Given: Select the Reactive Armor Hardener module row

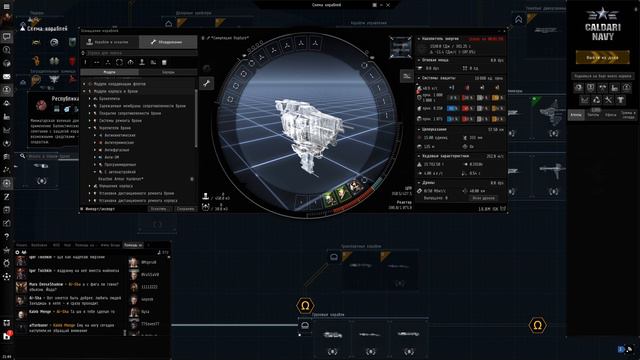Looking at the screenshot, I should (x=139, y=179).
